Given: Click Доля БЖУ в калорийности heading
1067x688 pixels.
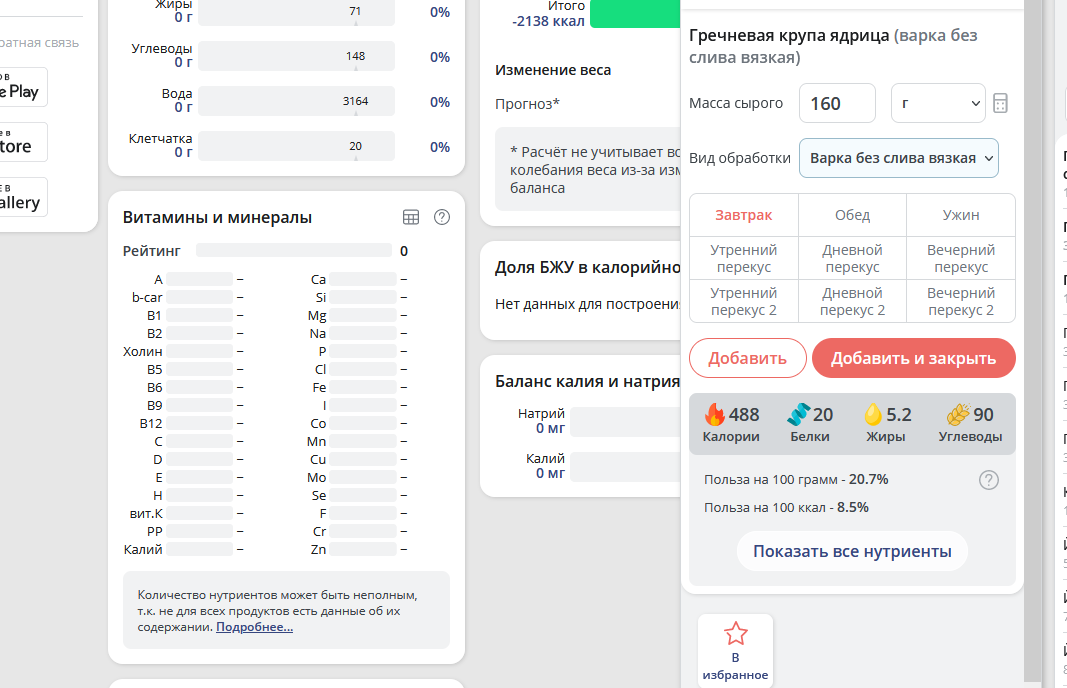Looking at the screenshot, I should coord(587,267).
